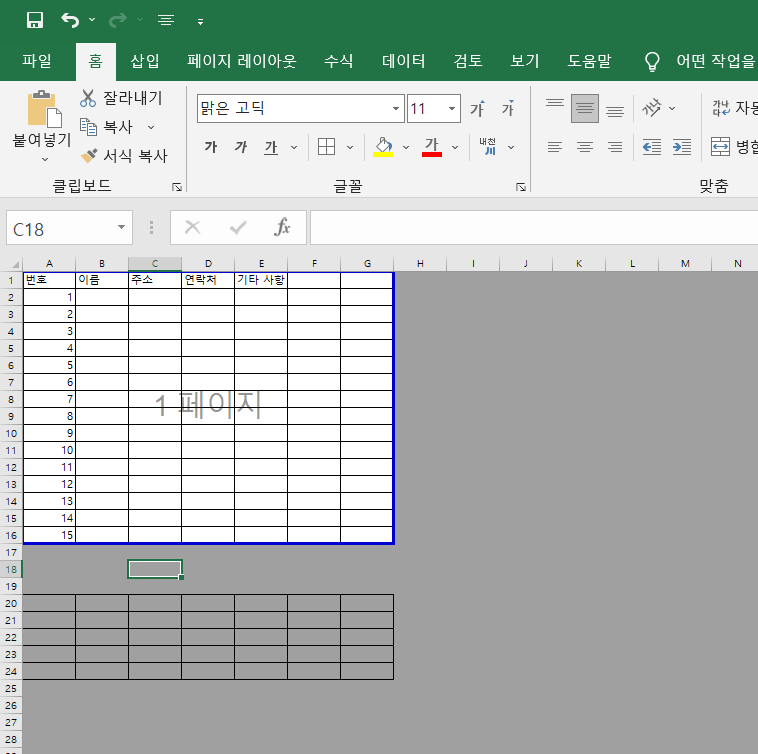
Task: Expand the 붙여넣기 paste options arrow
Action: (44, 159)
